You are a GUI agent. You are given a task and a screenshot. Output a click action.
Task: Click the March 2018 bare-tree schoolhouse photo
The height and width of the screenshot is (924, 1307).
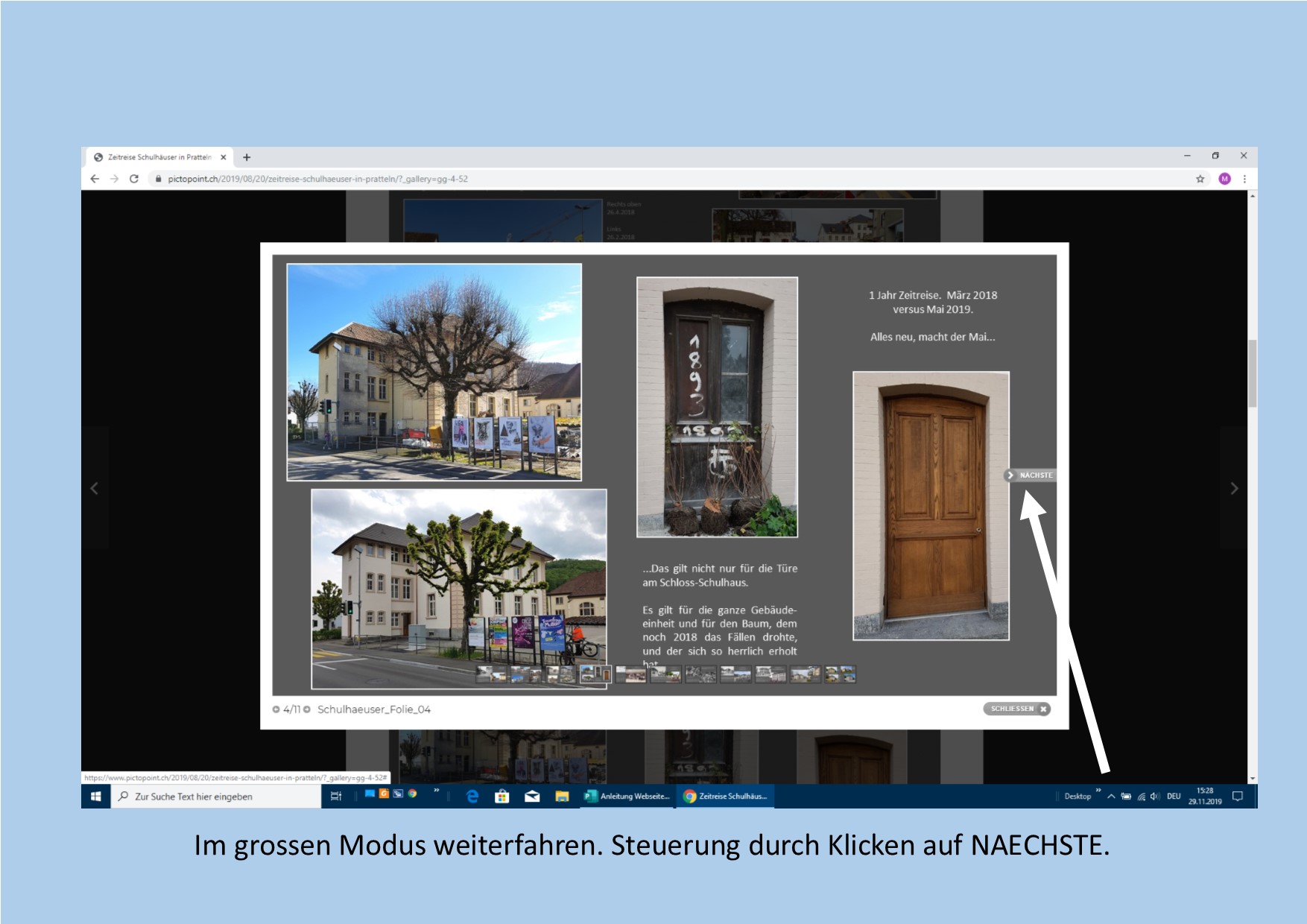[x=434, y=372]
